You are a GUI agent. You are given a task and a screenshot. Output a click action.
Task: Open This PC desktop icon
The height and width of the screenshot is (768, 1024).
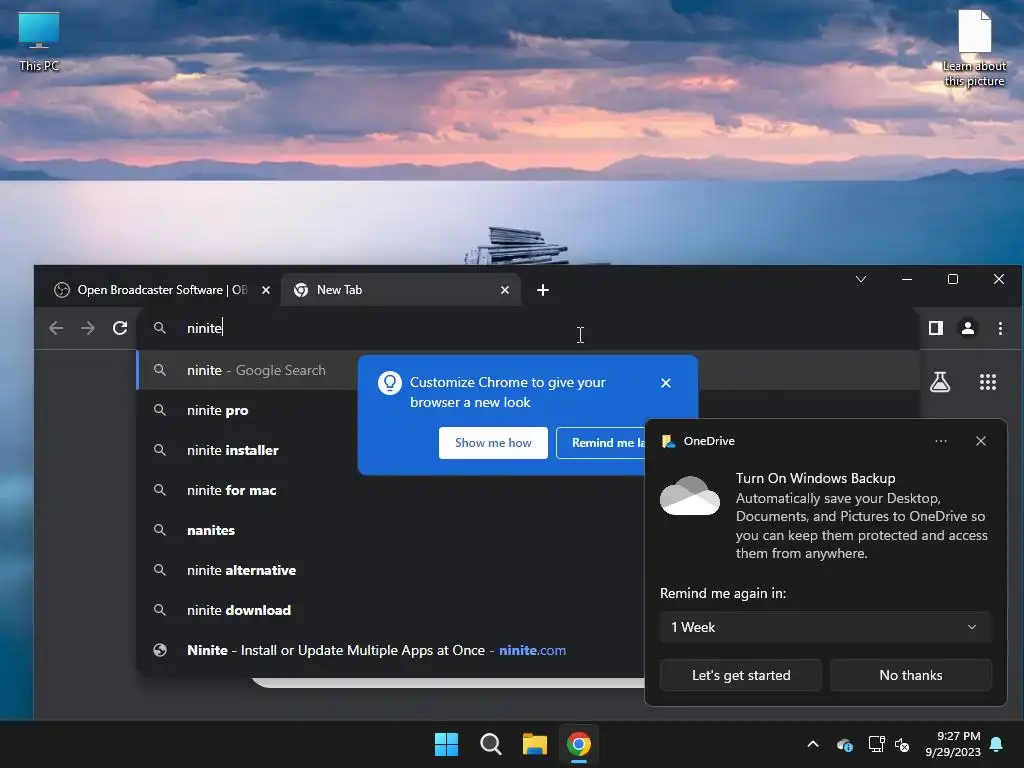(x=39, y=40)
